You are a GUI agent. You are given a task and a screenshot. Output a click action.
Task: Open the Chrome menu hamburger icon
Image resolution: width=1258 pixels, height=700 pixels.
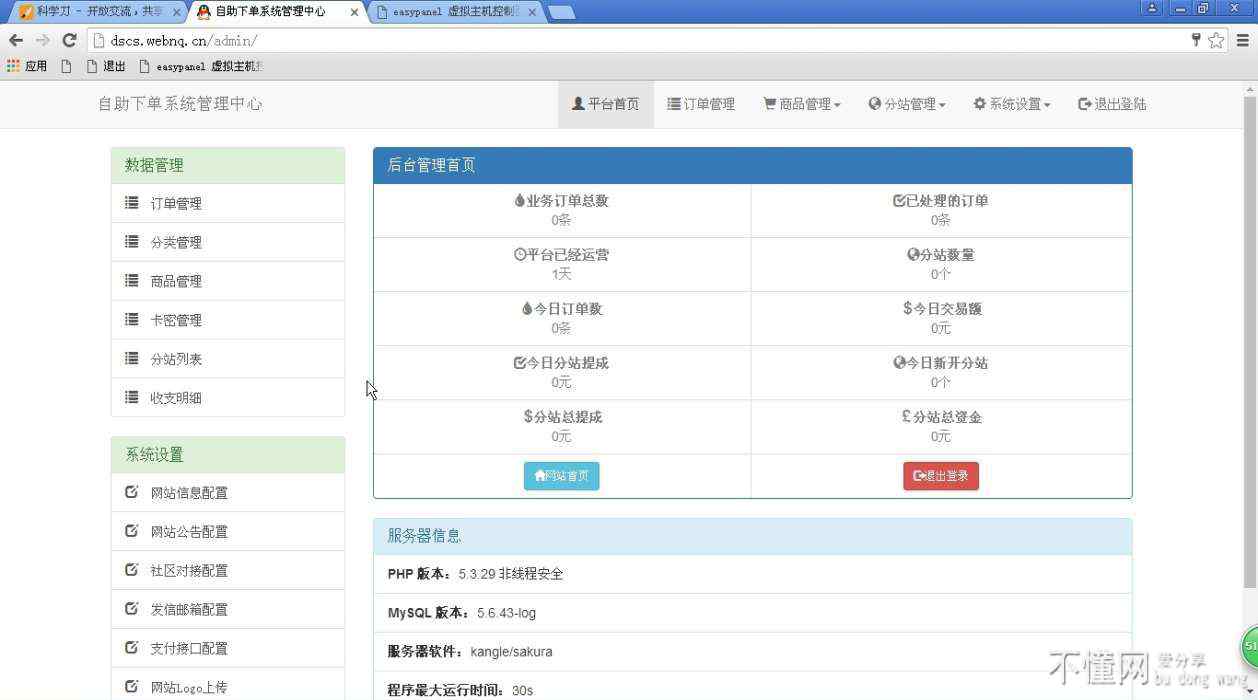1243,40
